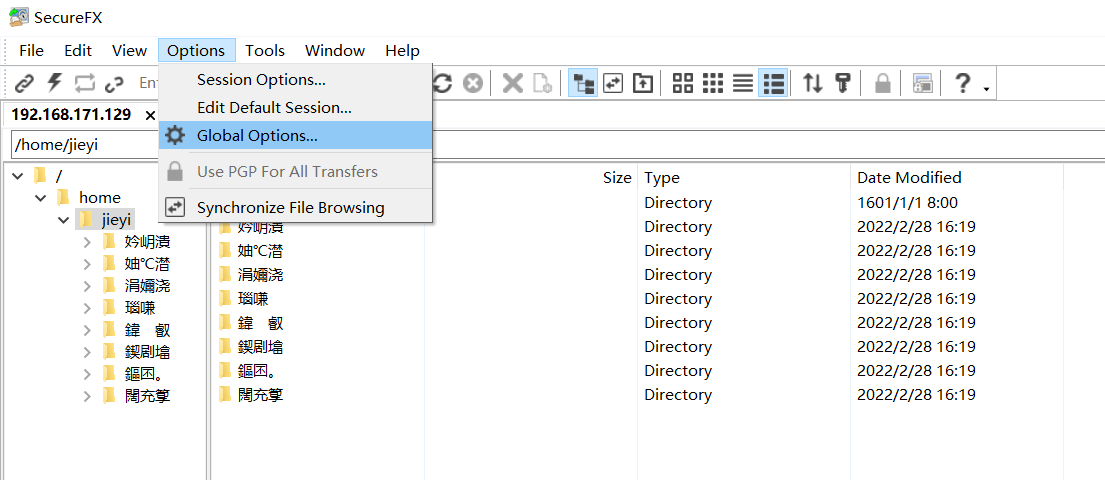Image resolution: width=1105 pixels, height=480 pixels.
Task: Select 闊充箰 folder in the tree
Action: (x=147, y=396)
